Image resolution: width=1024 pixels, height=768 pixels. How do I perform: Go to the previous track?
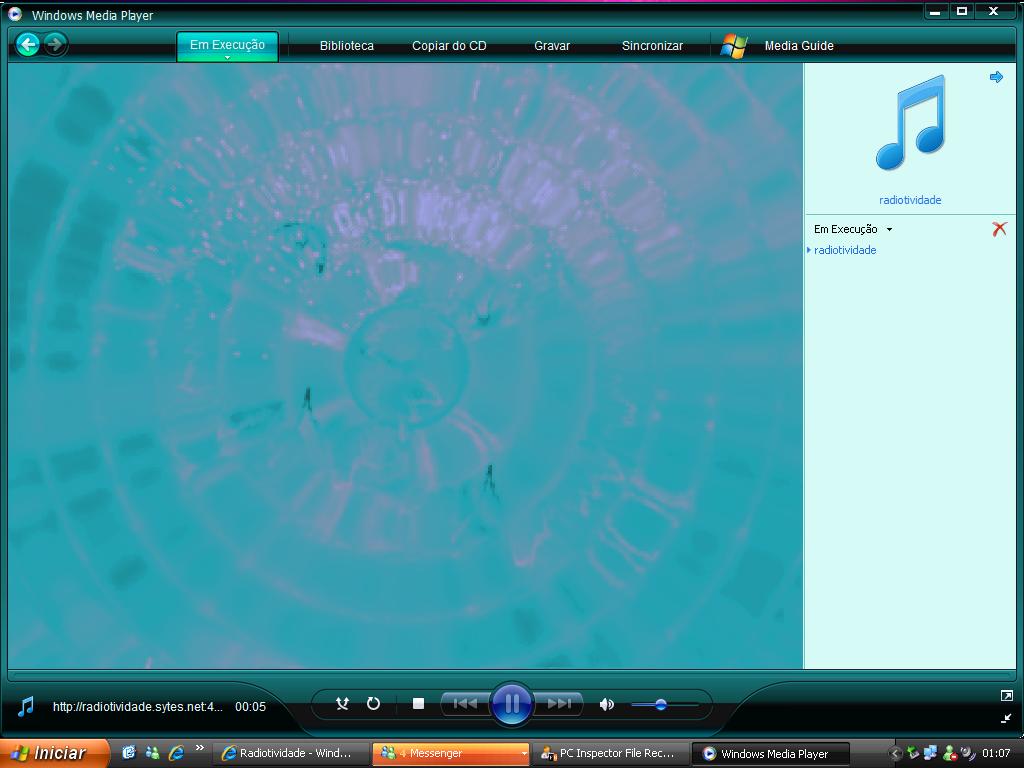pos(465,704)
